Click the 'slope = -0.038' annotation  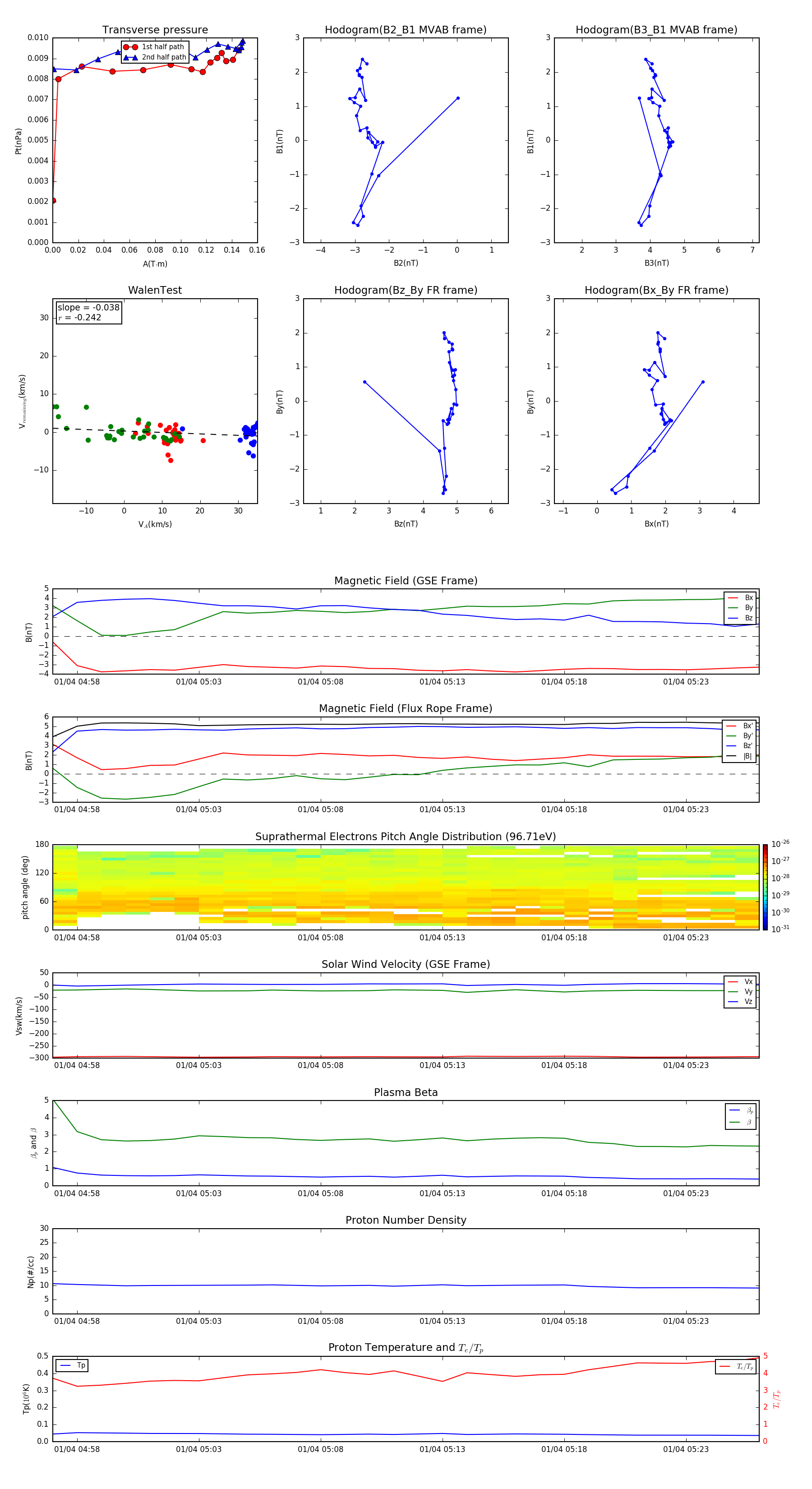point(88,308)
